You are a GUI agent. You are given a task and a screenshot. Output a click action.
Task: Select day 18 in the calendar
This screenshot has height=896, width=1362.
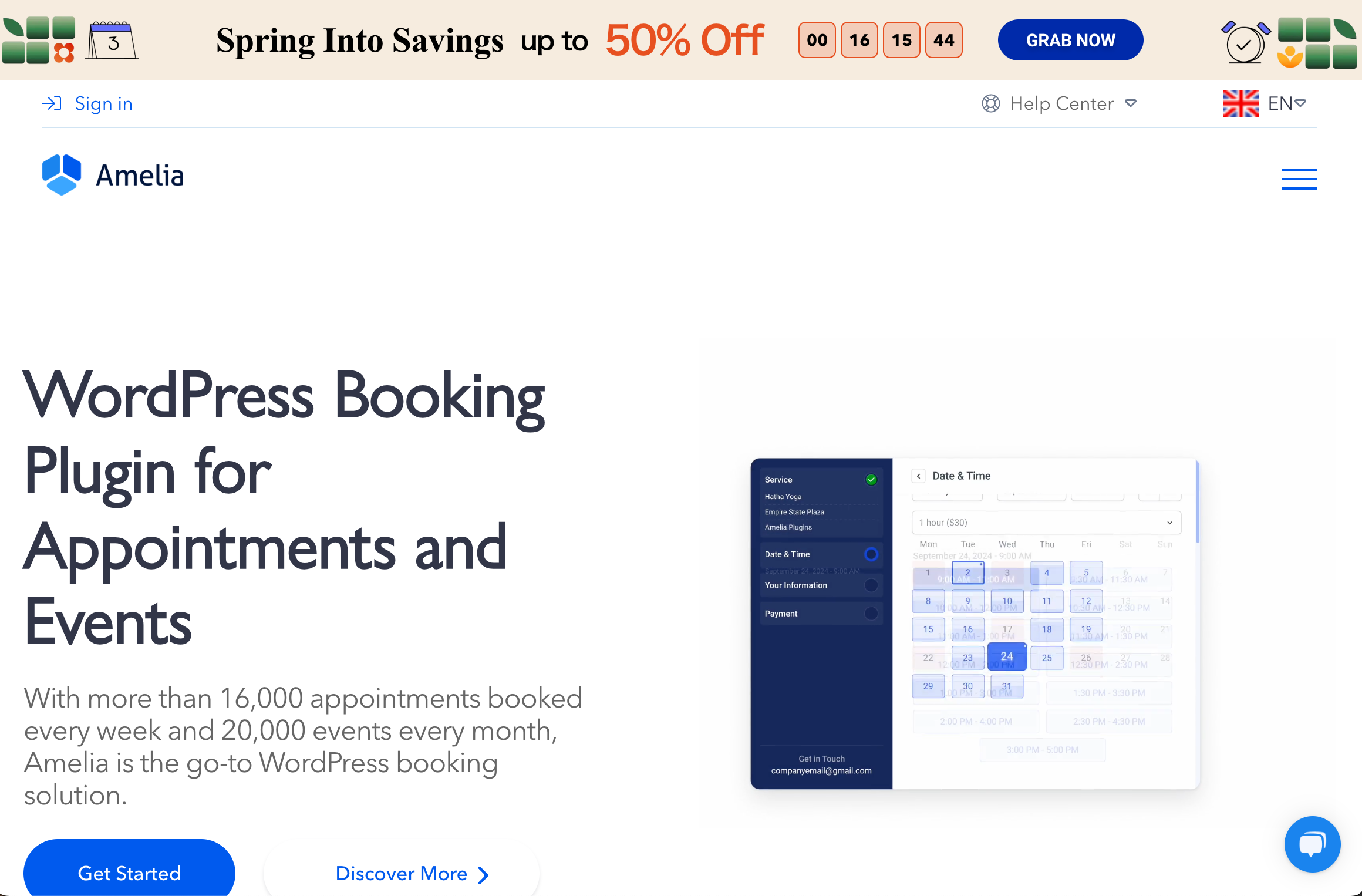pos(1047,629)
